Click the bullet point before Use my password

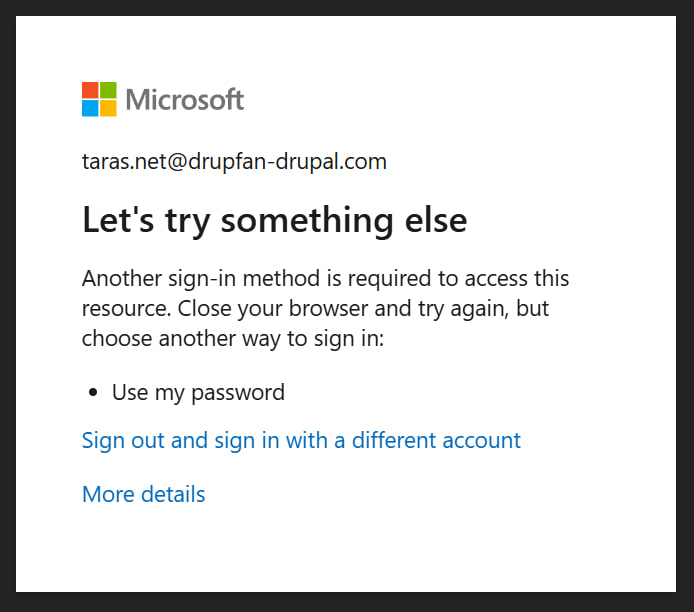pos(93,393)
